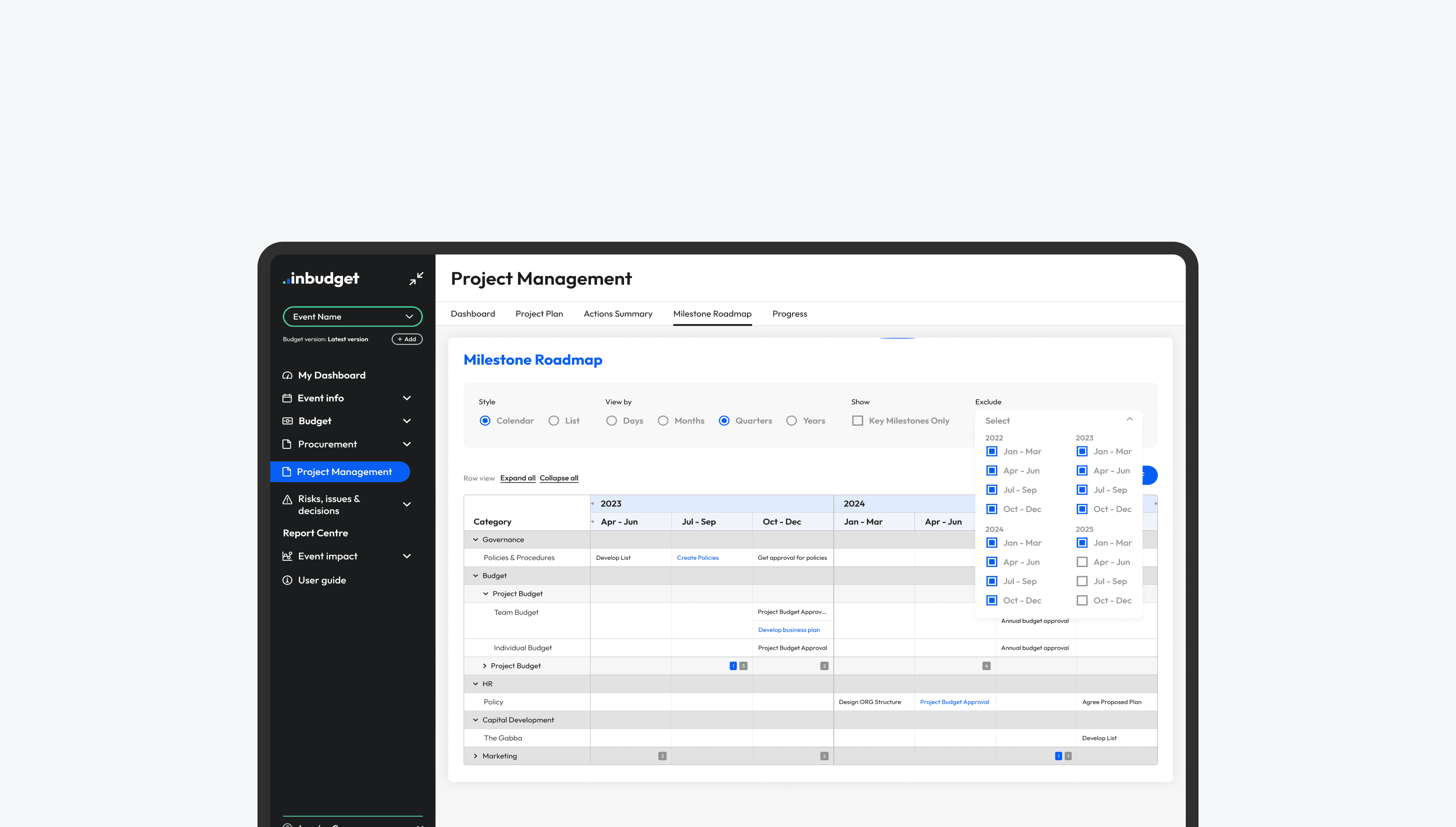1456x827 pixels.
Task: Collapse the sidebar with the shrink arrows icon
Action: tap(416, 278)
